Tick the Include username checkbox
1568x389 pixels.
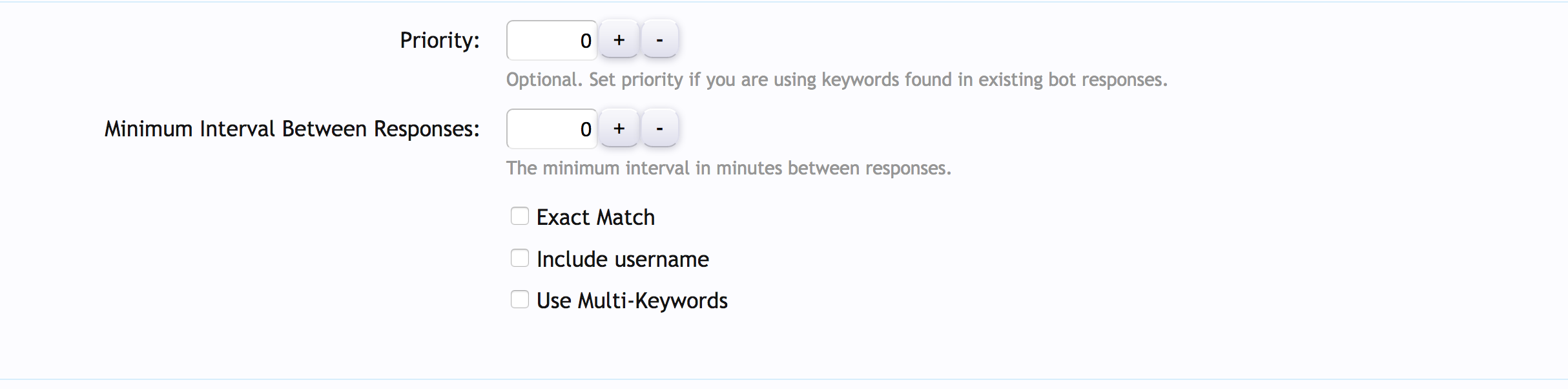520,258
